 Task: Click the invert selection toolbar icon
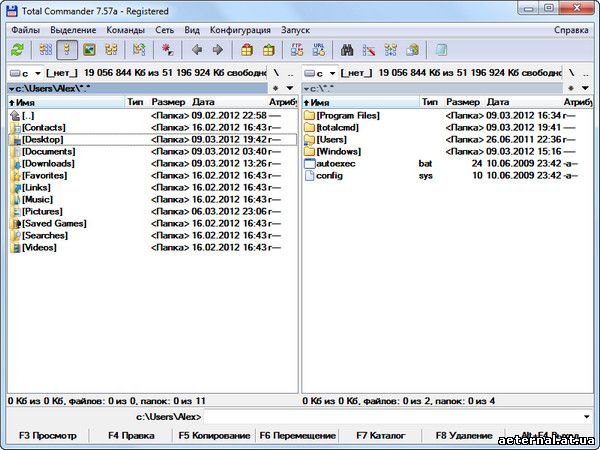click(x=139, y=50)
